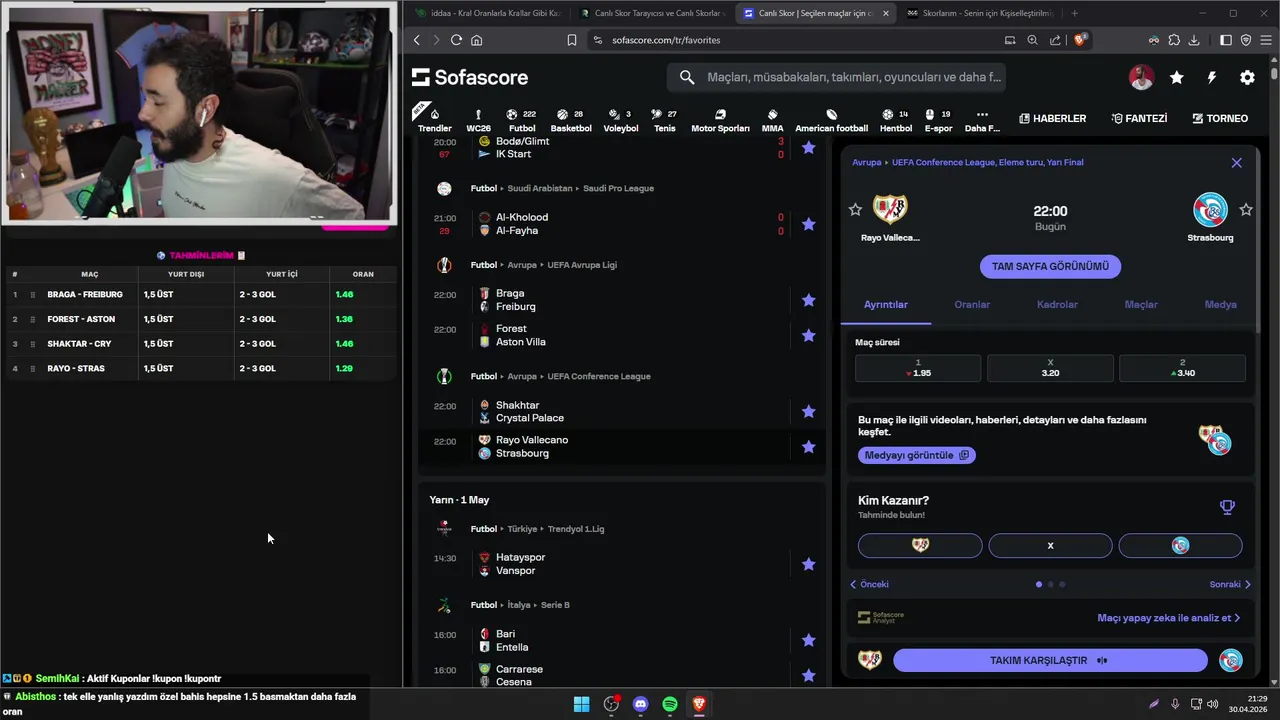Click TAM SAYFA GÖRÜNÜMÜ button
This screenshot has width=1280, height=720.
point(1050,266)
